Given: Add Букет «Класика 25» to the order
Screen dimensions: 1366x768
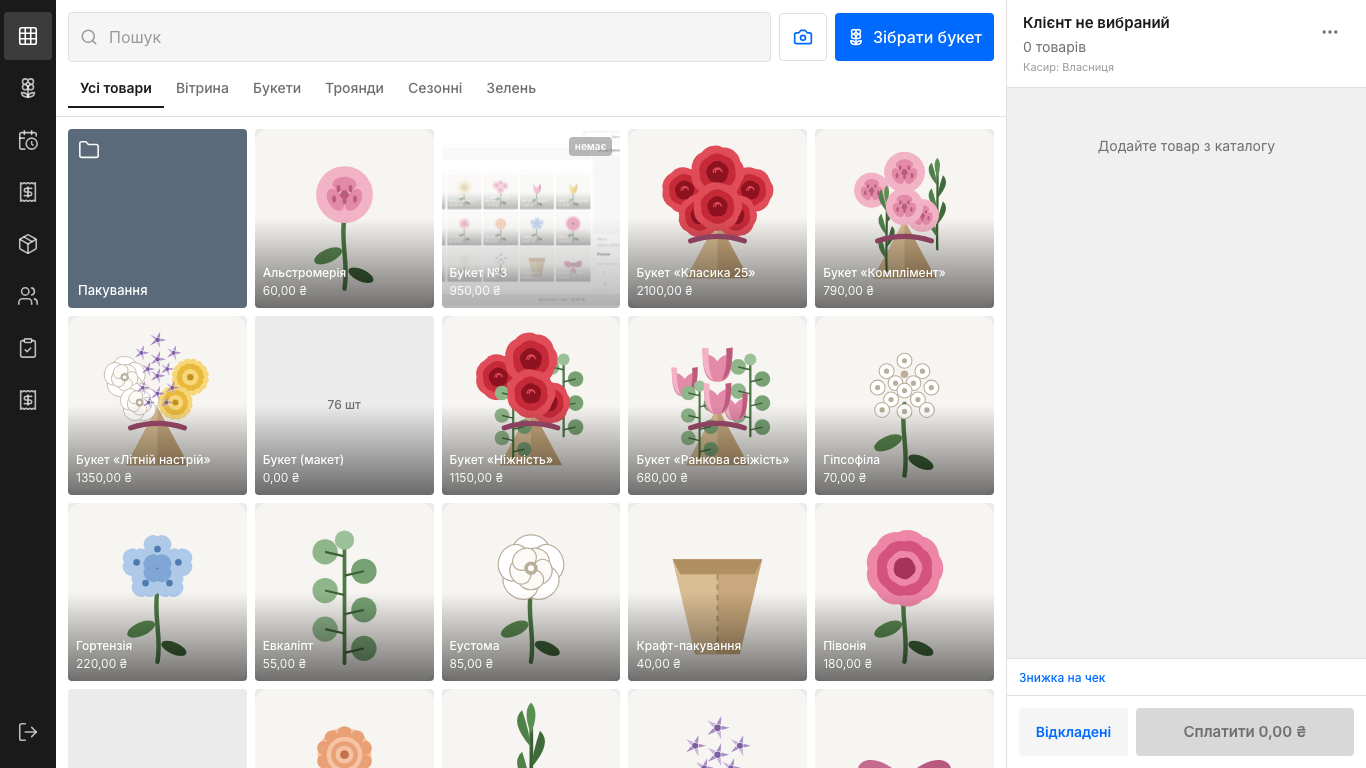Looking at the screenshot, I should coord(717,218).
